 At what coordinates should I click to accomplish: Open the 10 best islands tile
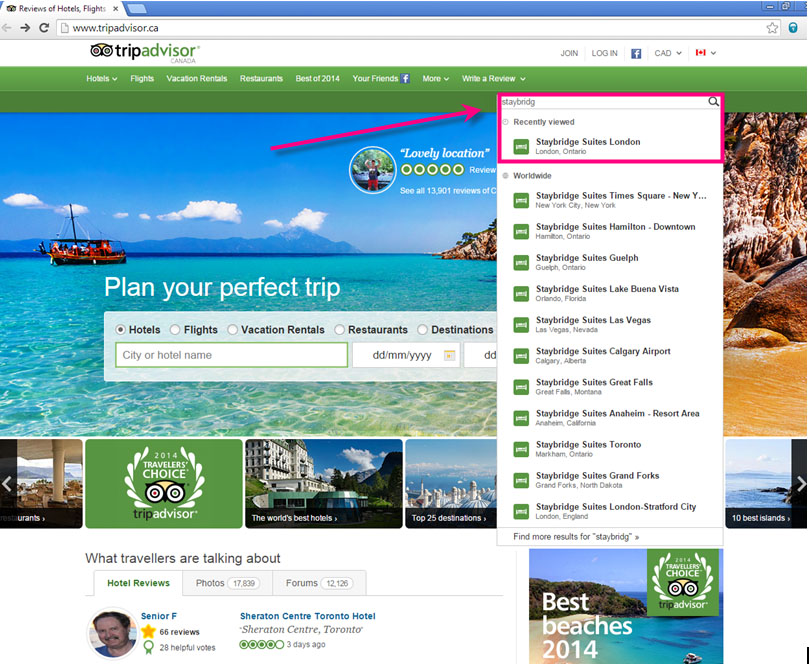click(x=758, y=483)
